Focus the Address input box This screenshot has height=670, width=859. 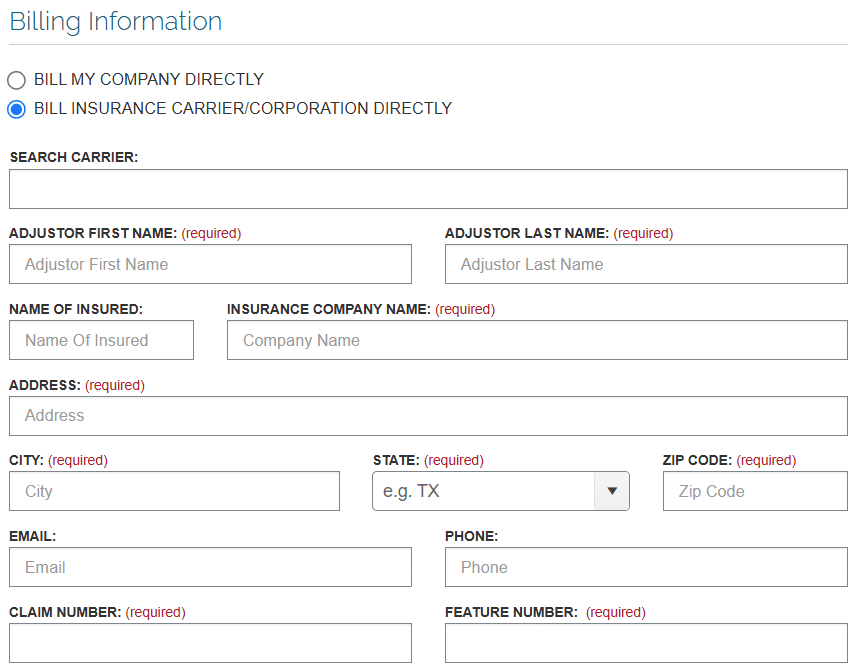tap(428, 416)
